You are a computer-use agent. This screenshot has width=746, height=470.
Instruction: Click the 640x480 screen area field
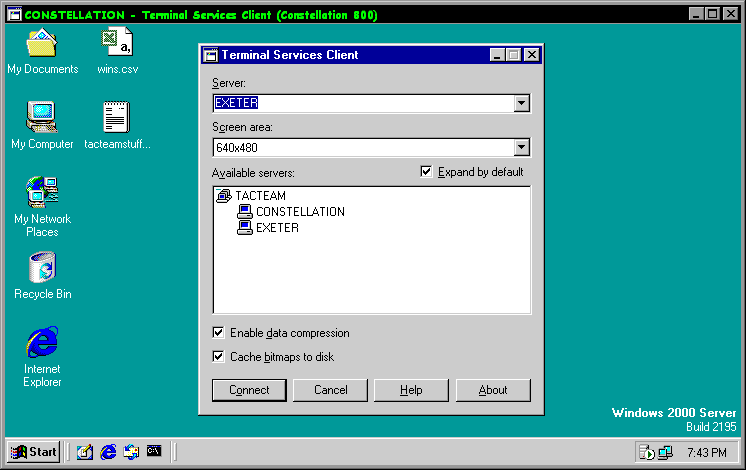(x=363, y=147)
